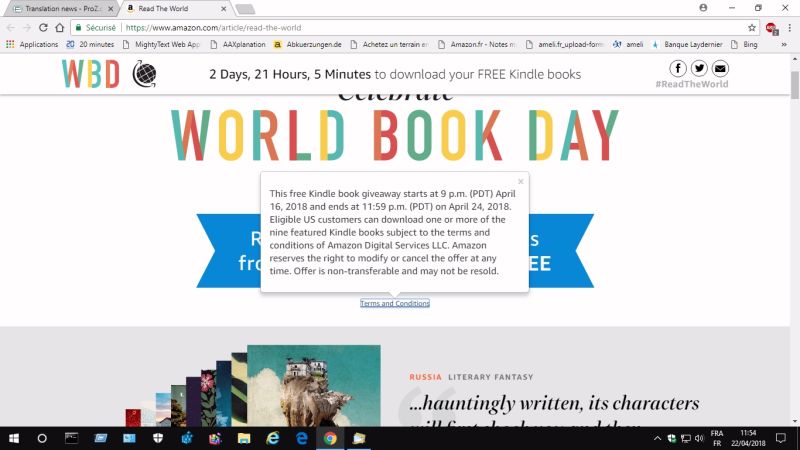
Task: Close the Translation news tab
Action: 110,9
